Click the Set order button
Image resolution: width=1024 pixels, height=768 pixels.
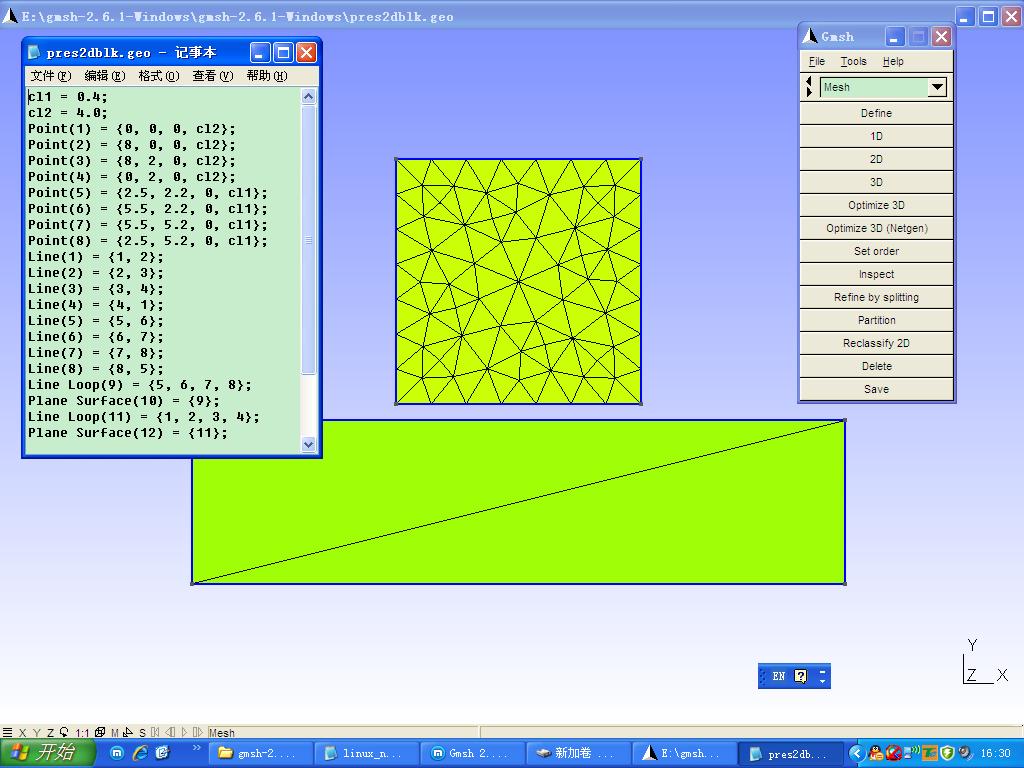coord(876,251)
